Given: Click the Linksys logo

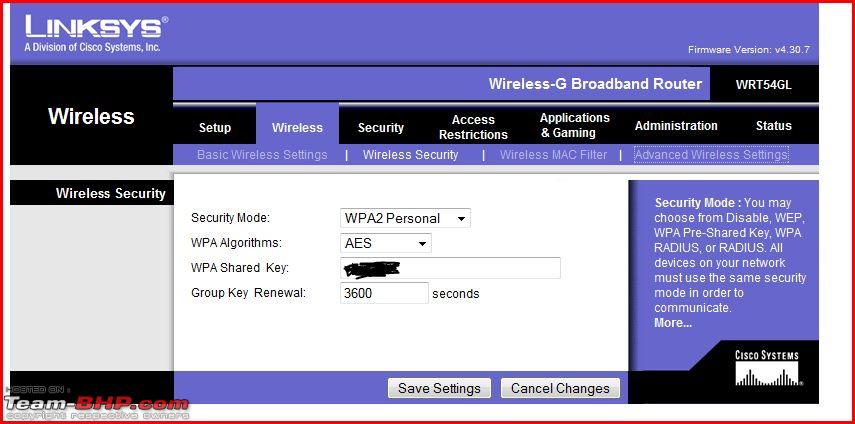Looking at the screenshot, I should click(96, 34).
